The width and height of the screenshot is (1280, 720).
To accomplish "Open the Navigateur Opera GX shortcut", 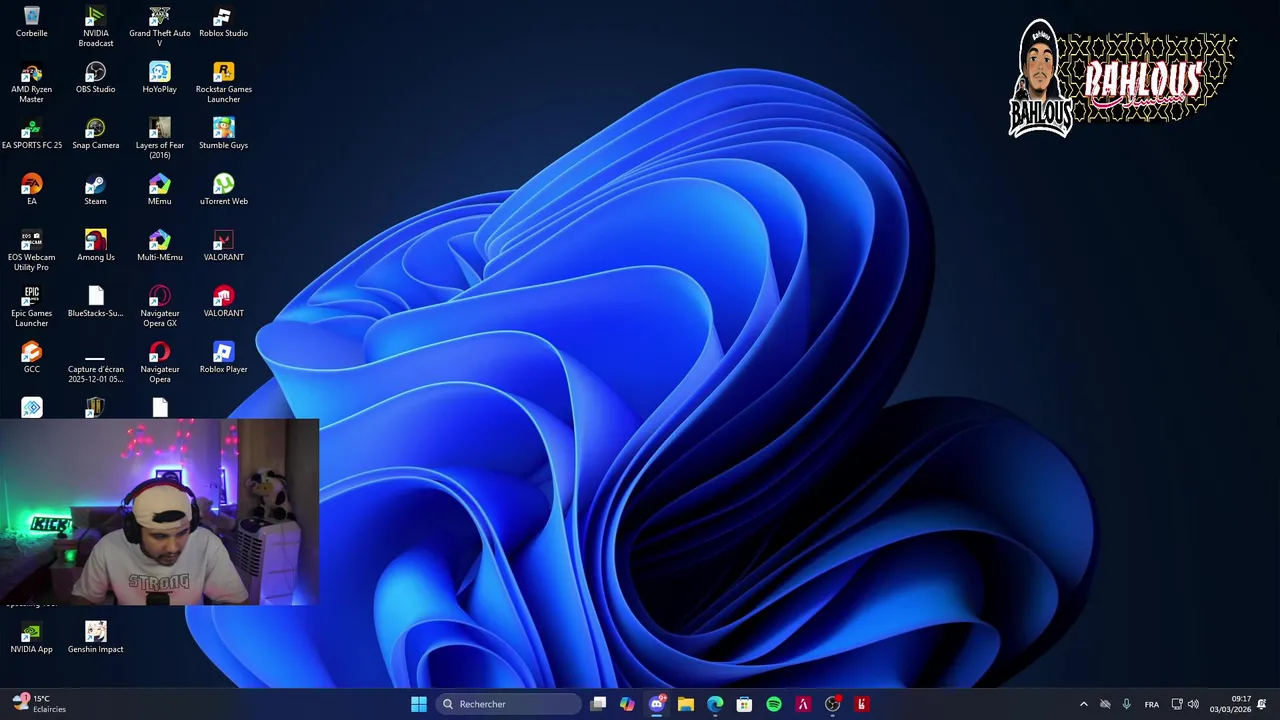I will pyautogui.click(x=159, y=307).
